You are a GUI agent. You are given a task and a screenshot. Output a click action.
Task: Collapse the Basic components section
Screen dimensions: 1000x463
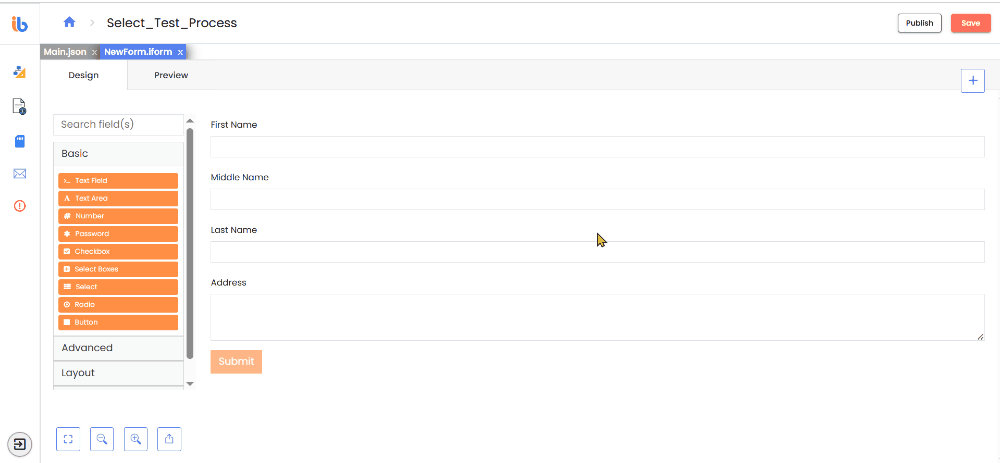pos(119,154)
